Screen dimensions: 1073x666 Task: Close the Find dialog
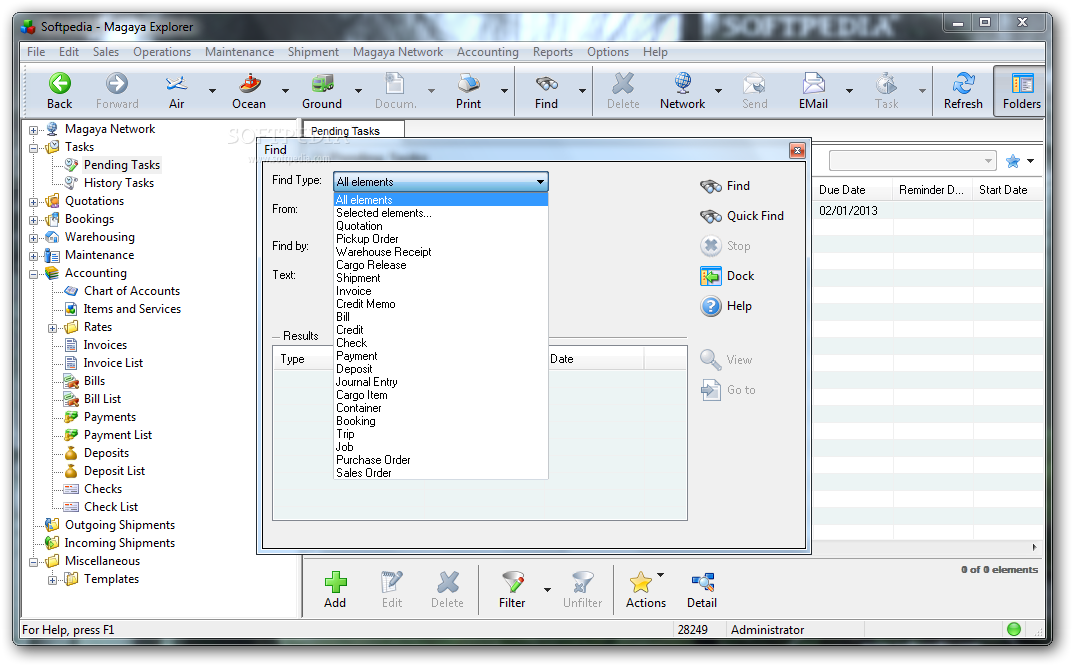(x=797, y=151)
